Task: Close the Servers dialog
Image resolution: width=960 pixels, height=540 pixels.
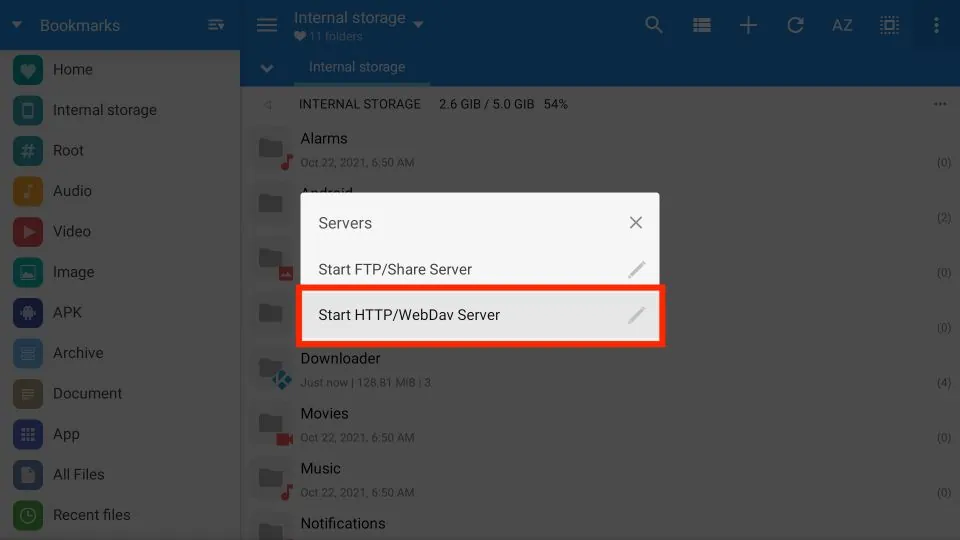Action: click(636, 223)
